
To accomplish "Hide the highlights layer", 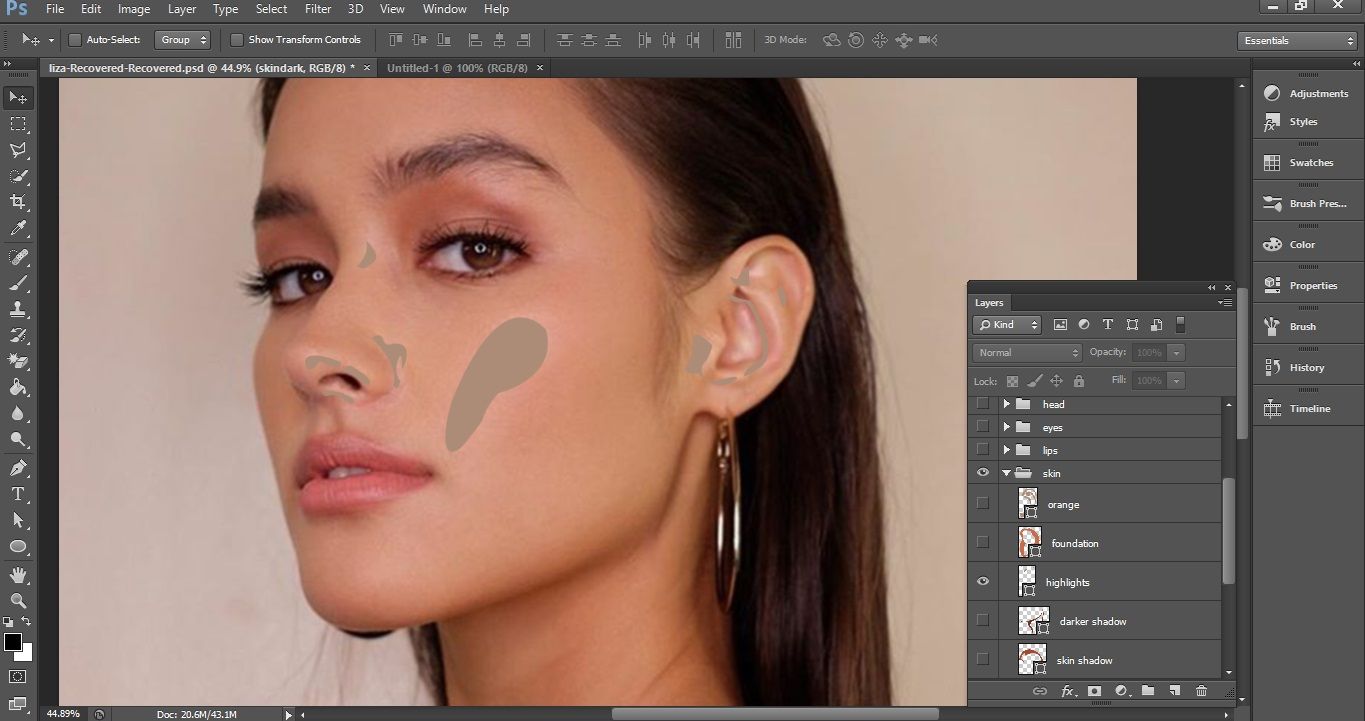I will 983,582.
